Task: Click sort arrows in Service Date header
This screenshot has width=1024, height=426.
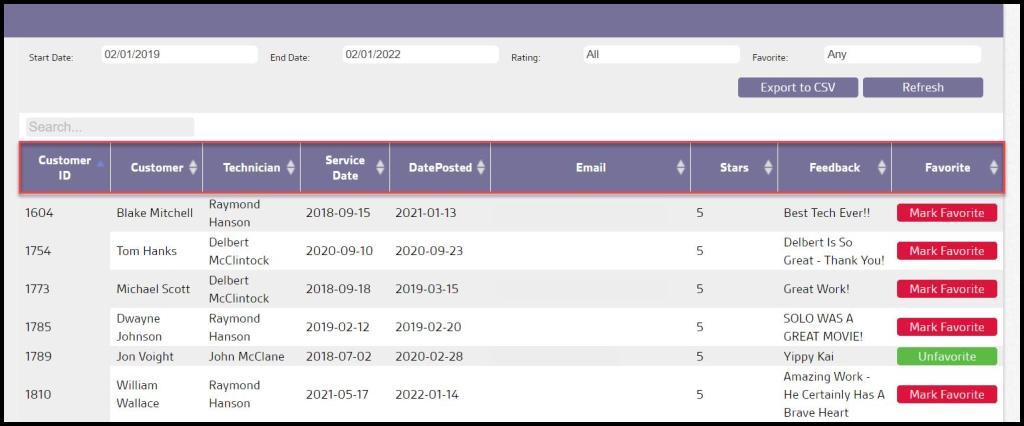Action: (380, 168)
